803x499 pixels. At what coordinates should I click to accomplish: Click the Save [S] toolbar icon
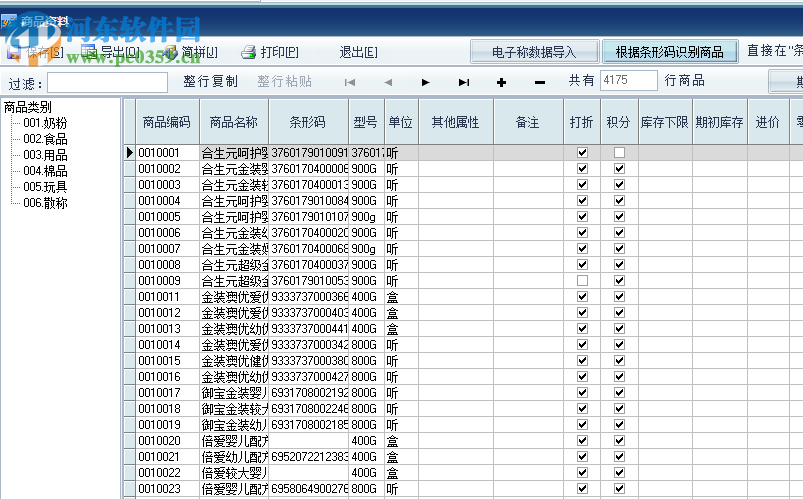coord(14,52)
